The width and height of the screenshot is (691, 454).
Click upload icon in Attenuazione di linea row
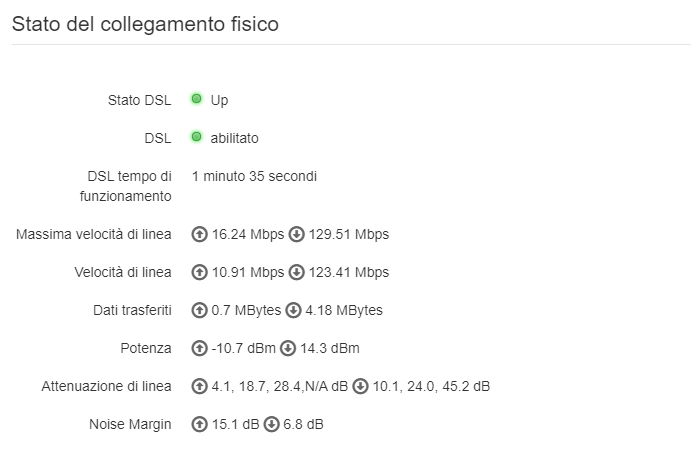pos(199,386)
